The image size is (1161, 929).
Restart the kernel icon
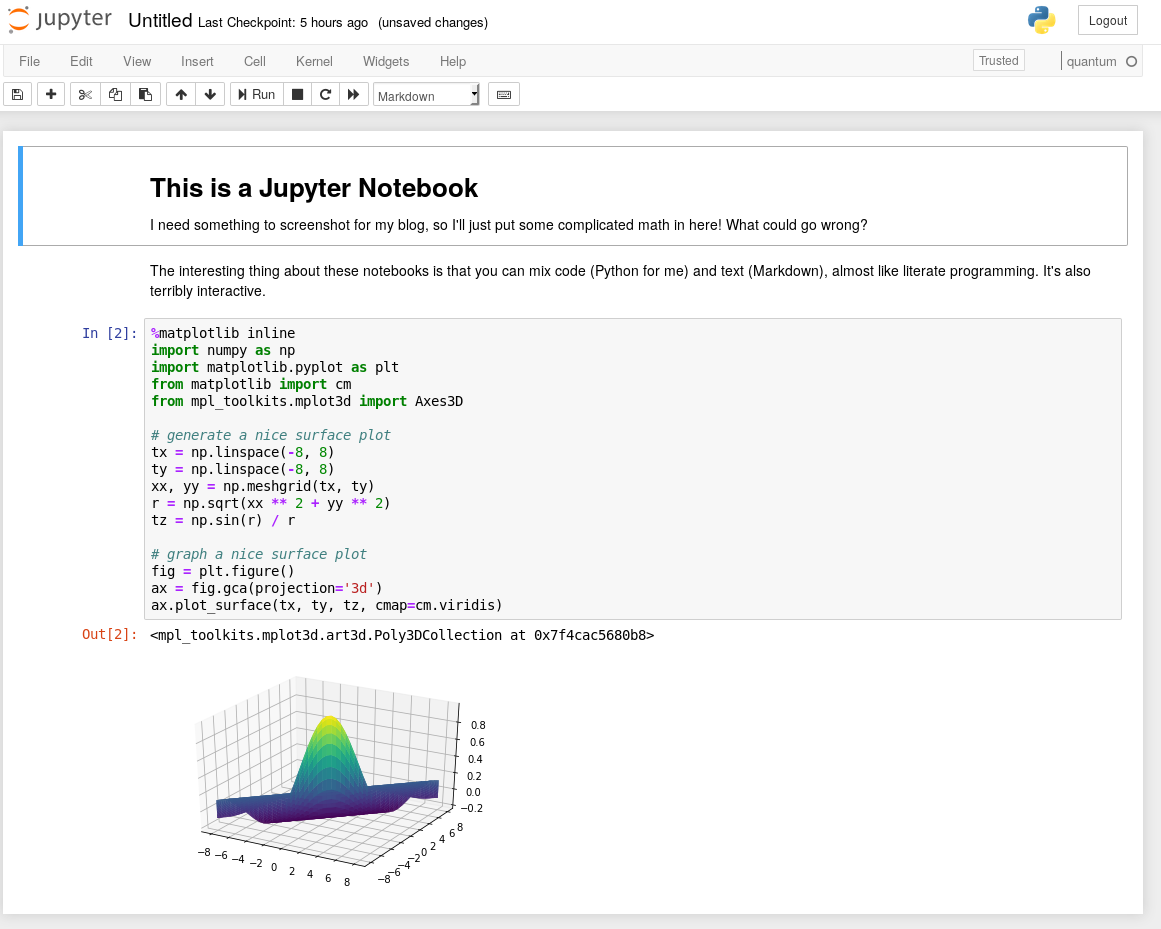coord(325,95)
